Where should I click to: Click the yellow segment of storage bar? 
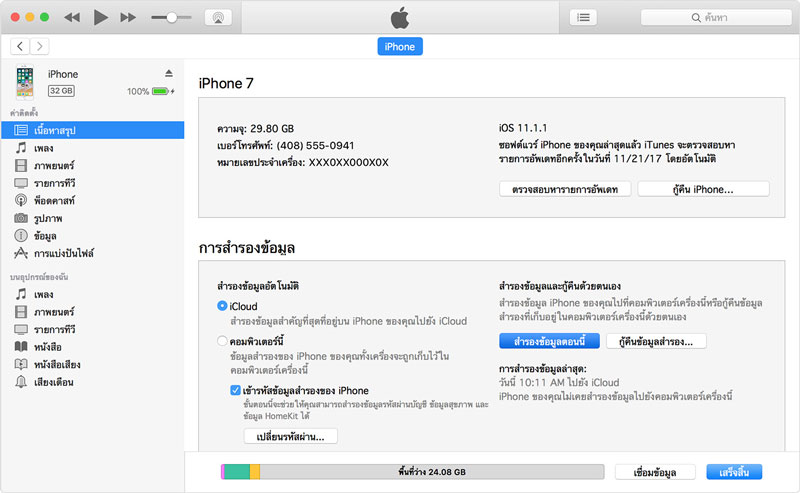point(255,472)
